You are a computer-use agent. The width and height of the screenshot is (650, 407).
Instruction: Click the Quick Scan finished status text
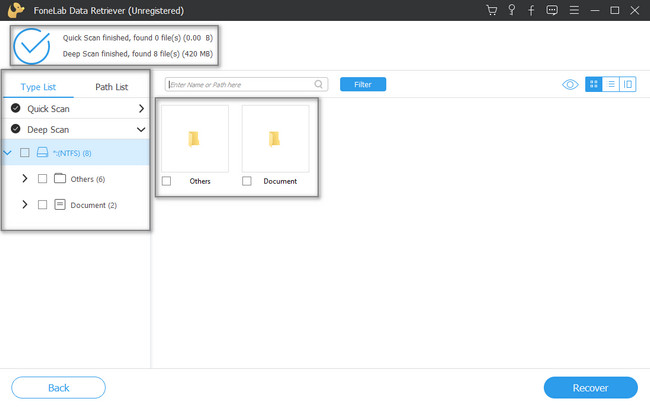click(x=138, y=38)
